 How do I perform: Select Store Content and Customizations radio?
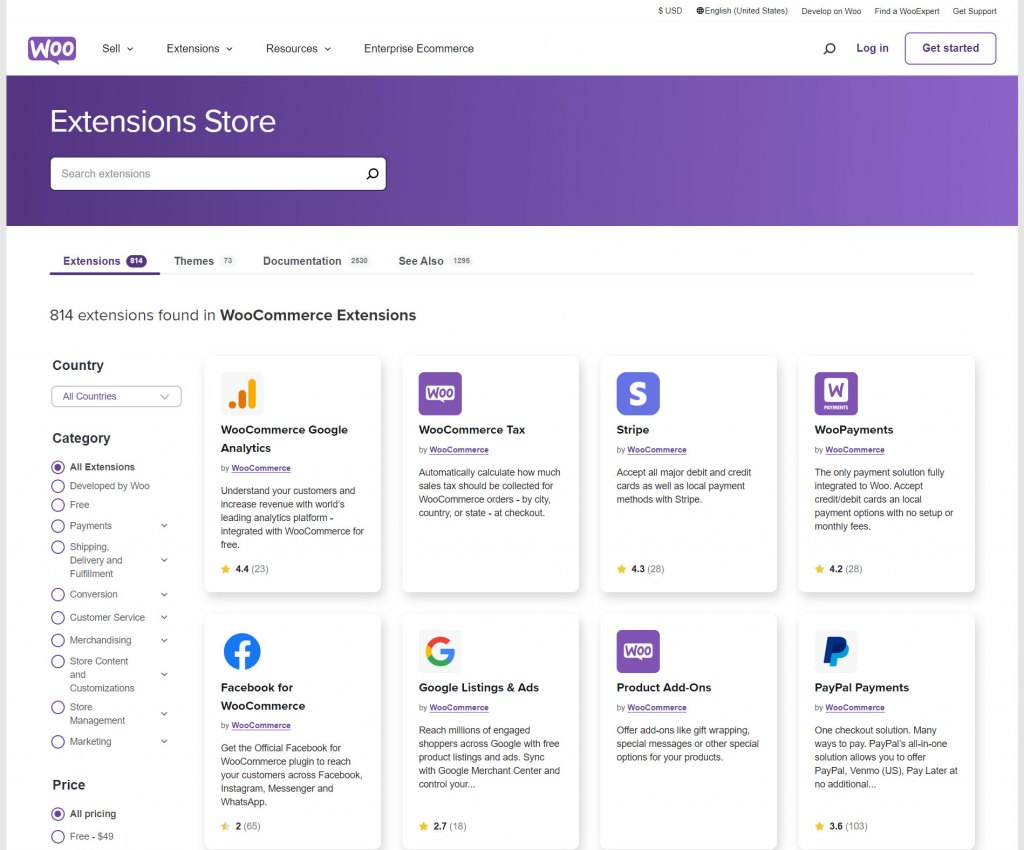click(58, 661)
